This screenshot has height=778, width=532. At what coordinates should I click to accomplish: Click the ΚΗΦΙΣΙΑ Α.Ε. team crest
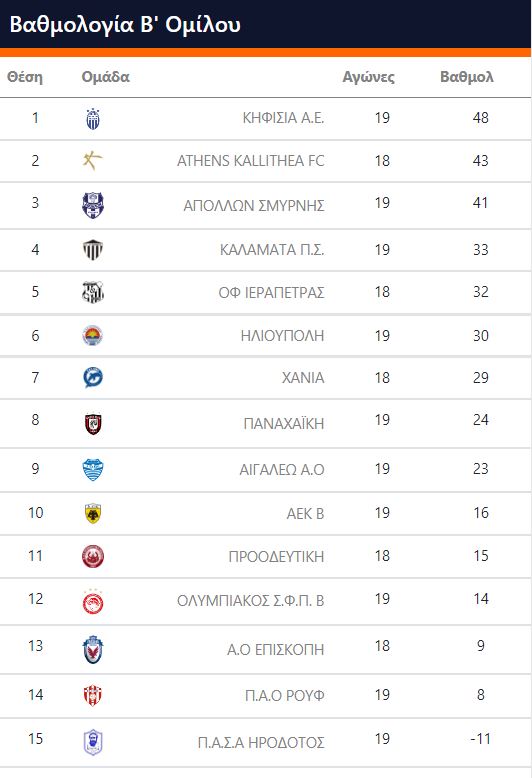(x=93, y=119)
